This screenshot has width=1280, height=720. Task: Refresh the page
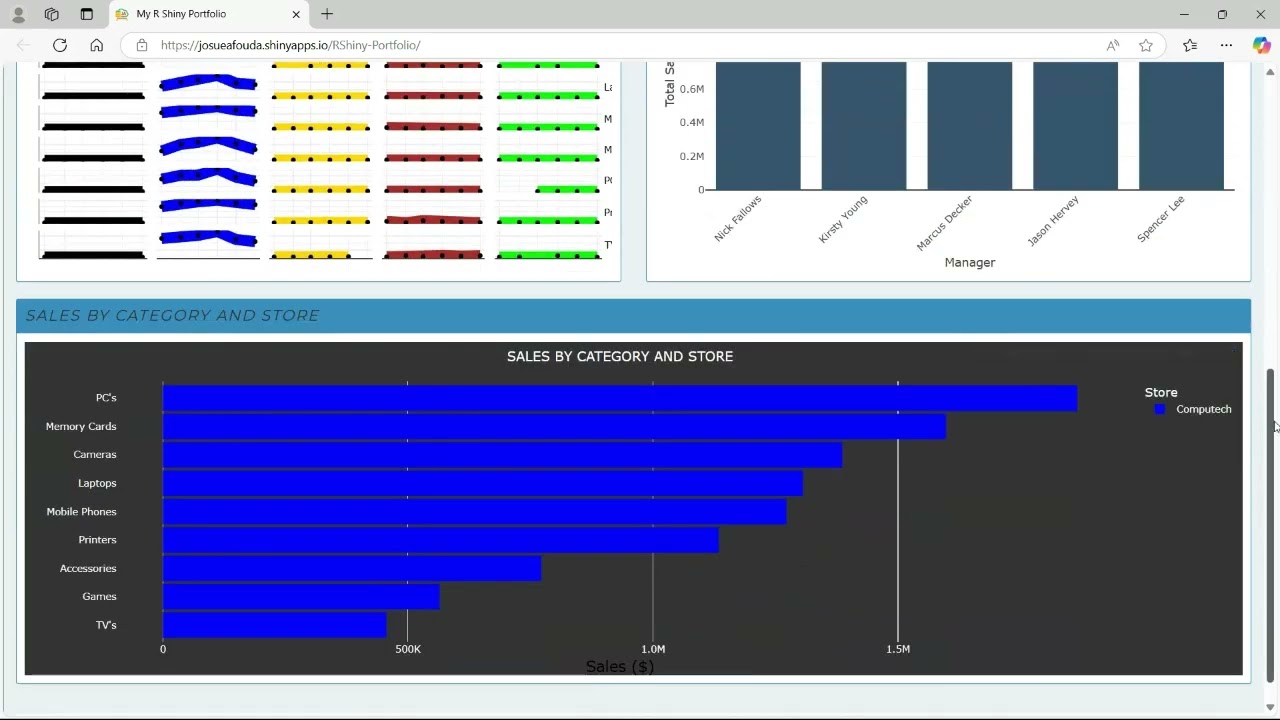pyautogui.click(x=60, y=45)
